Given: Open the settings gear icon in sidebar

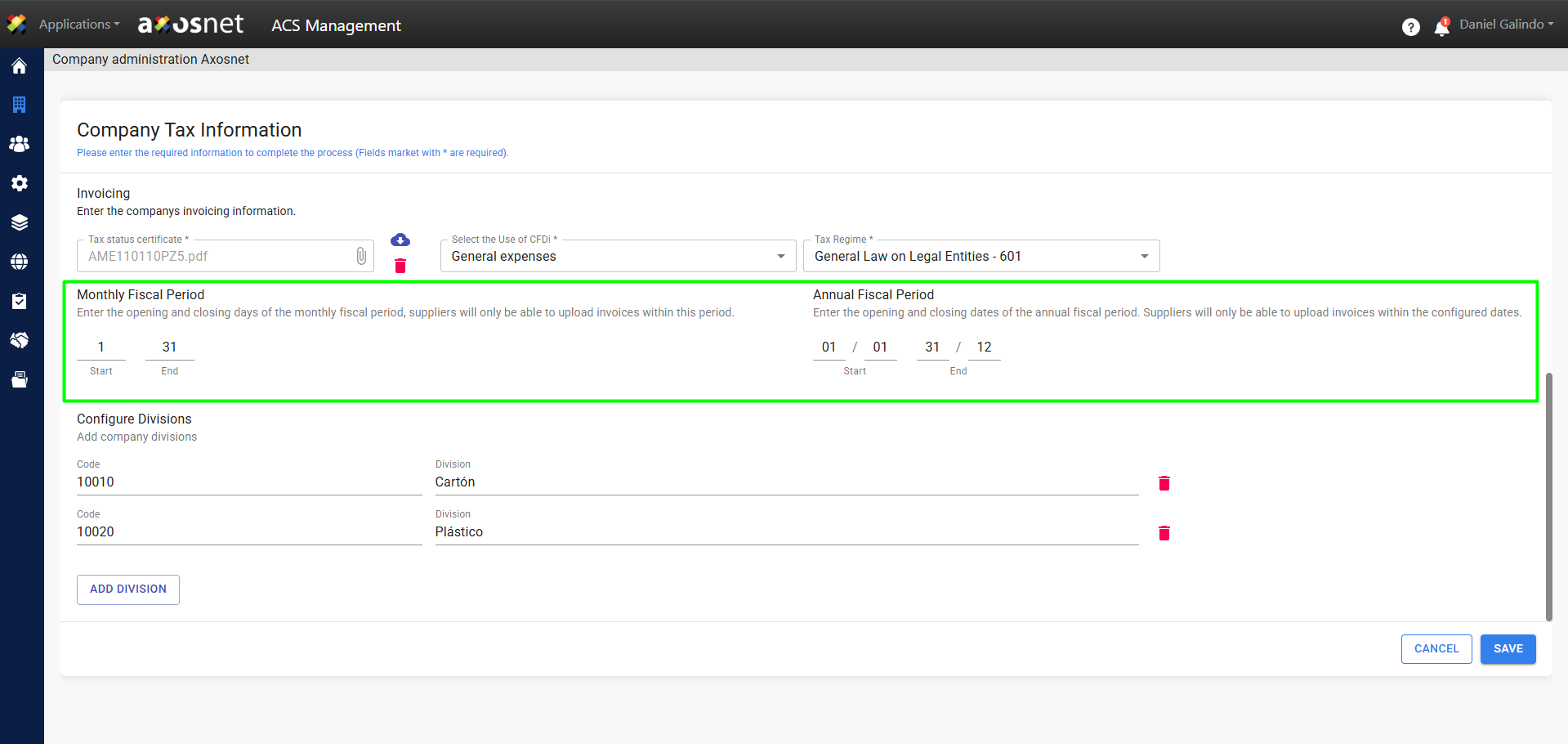Looking at the screenshot, I should click(x=20, y=183).
